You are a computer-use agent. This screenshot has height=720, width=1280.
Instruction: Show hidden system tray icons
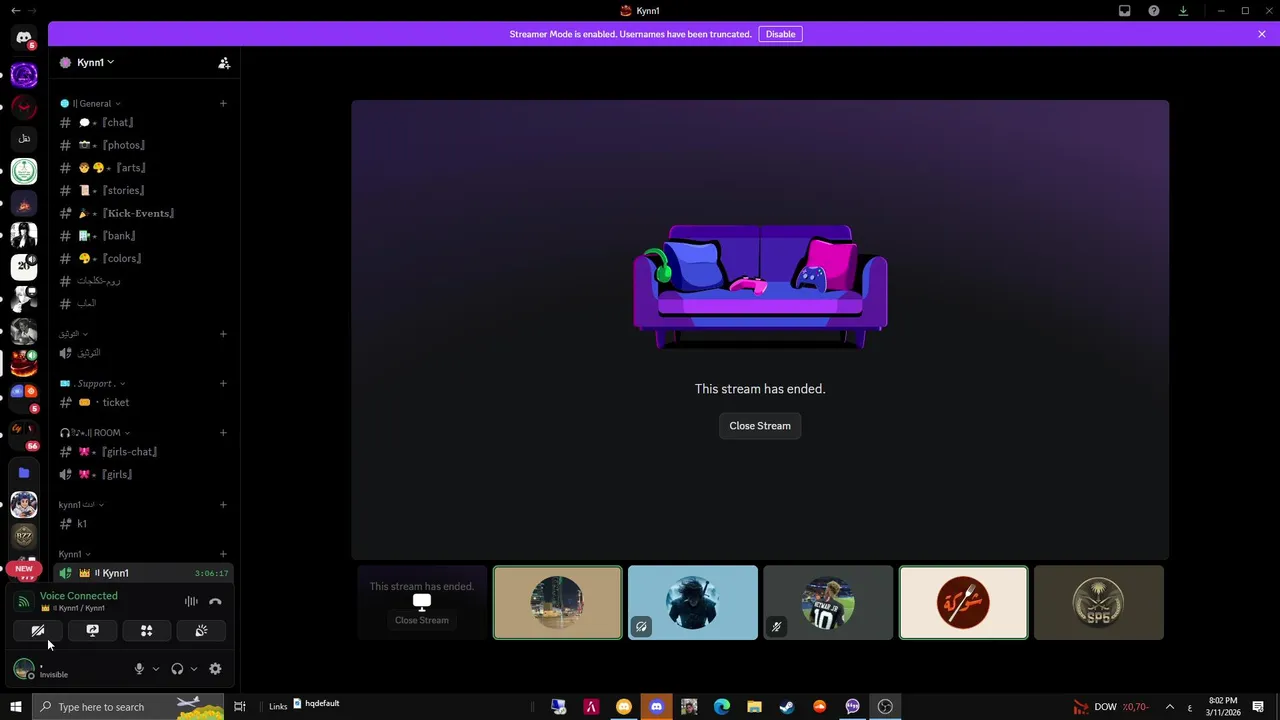1169,707
